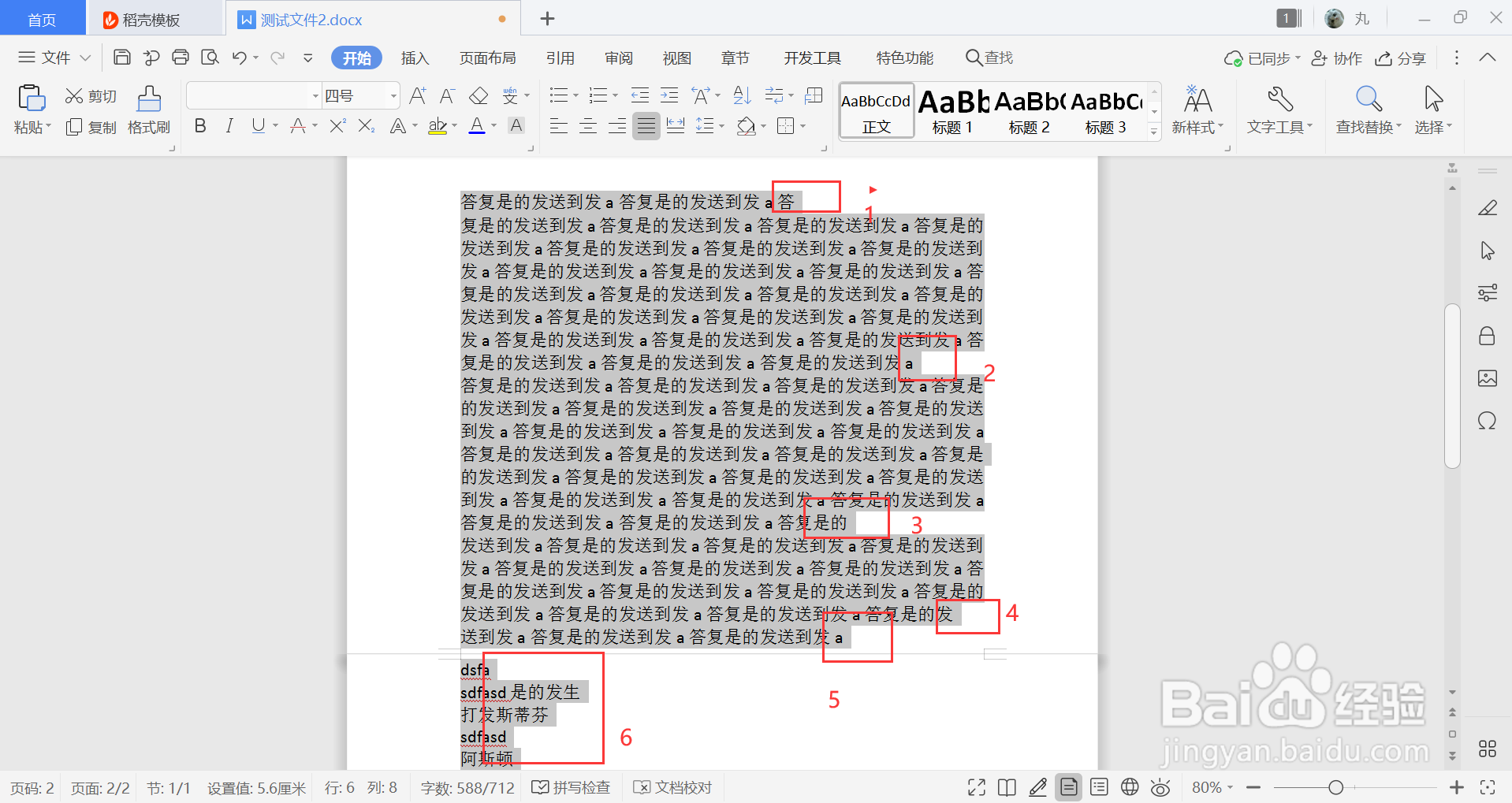Click Document Proofing (文档校对) button
This screenshot has width=1512, height=803.
(673, 787)
